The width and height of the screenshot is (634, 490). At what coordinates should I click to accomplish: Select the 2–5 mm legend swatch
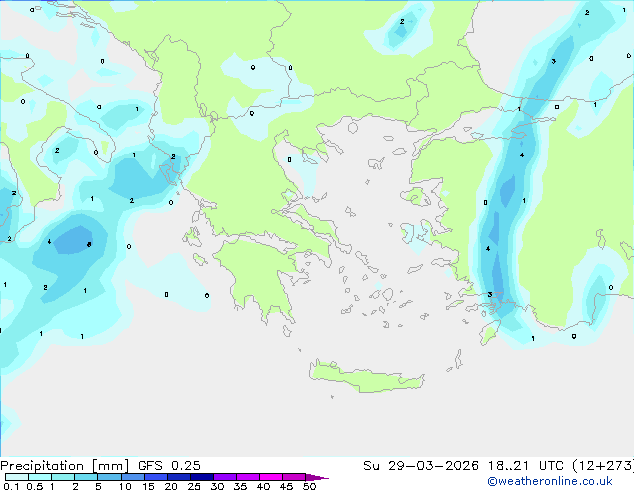(86, 477)
